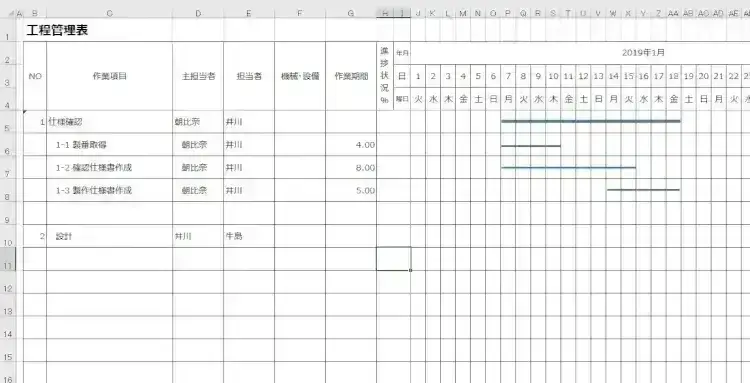Screen dimensions: 750x383
Task: Click the 火 weekday cell under day 1
Action: click(418, 99)
